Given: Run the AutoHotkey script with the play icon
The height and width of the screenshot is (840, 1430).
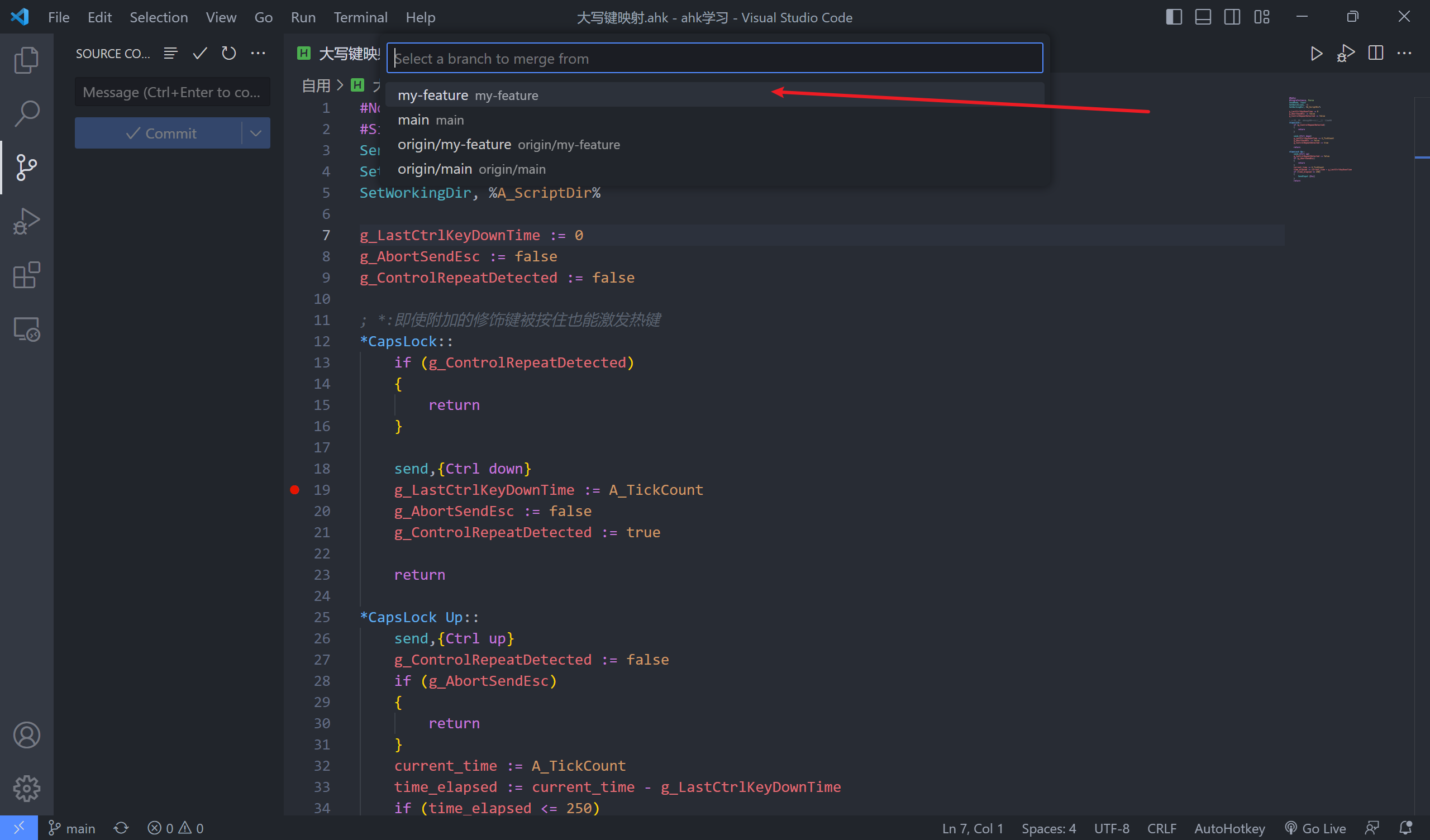Looking at the screenshot, I should coord(1317,54).
